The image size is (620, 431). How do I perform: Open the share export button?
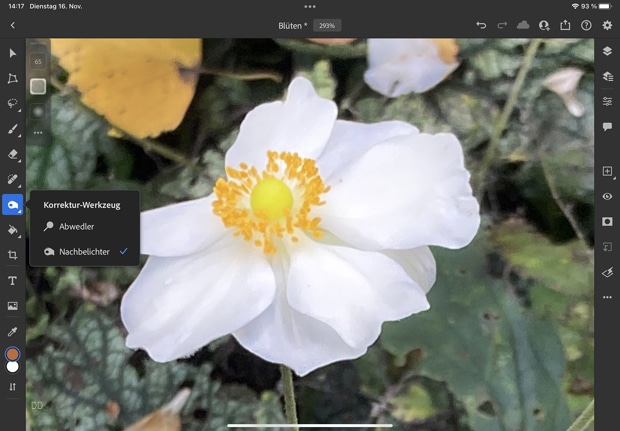point(565,25)
